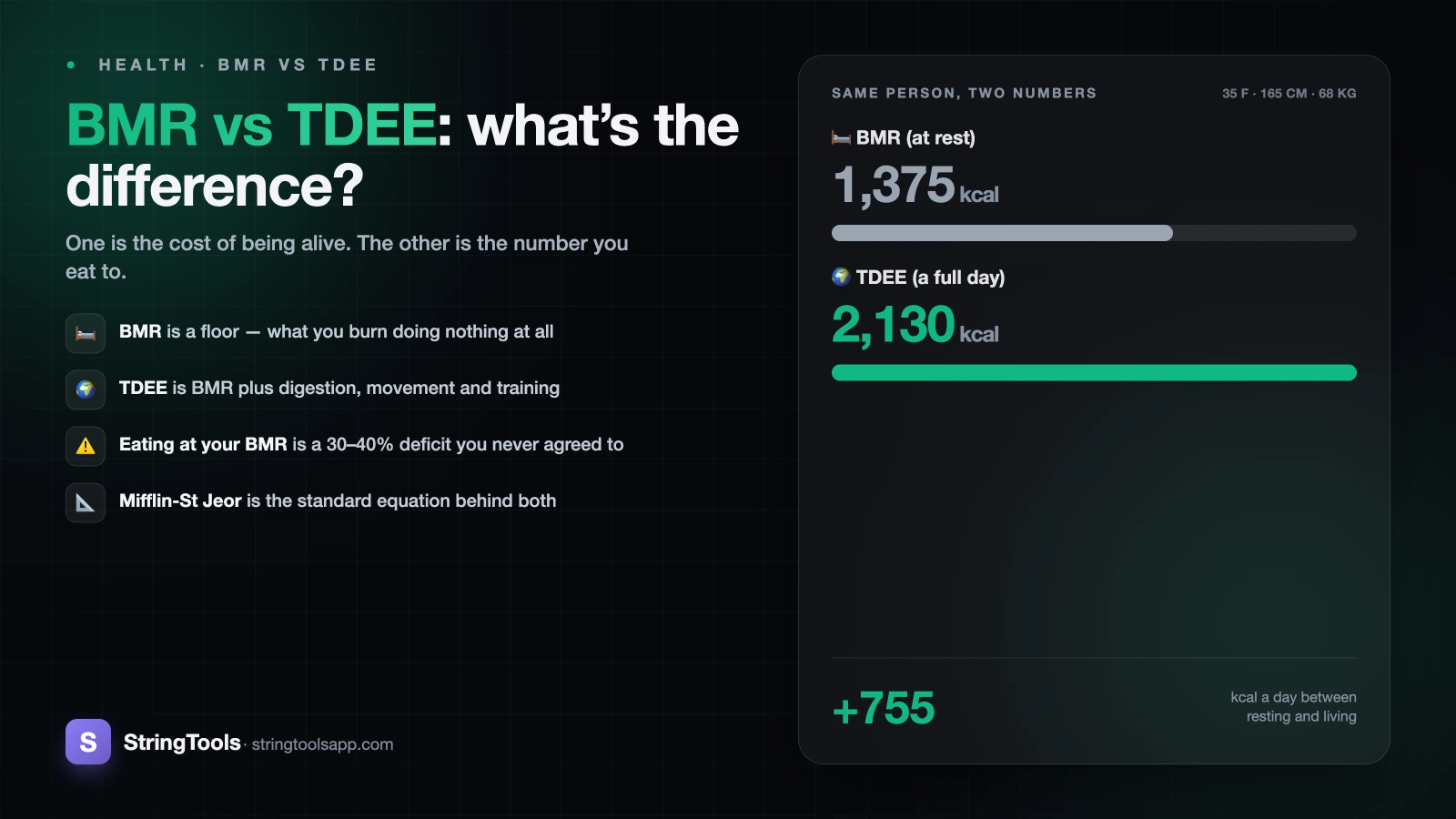The height and width of the screenshot is (819, 1456).
Task: Click the globe icon beside TDEE is BMR plus
Action: pos(86,389)
